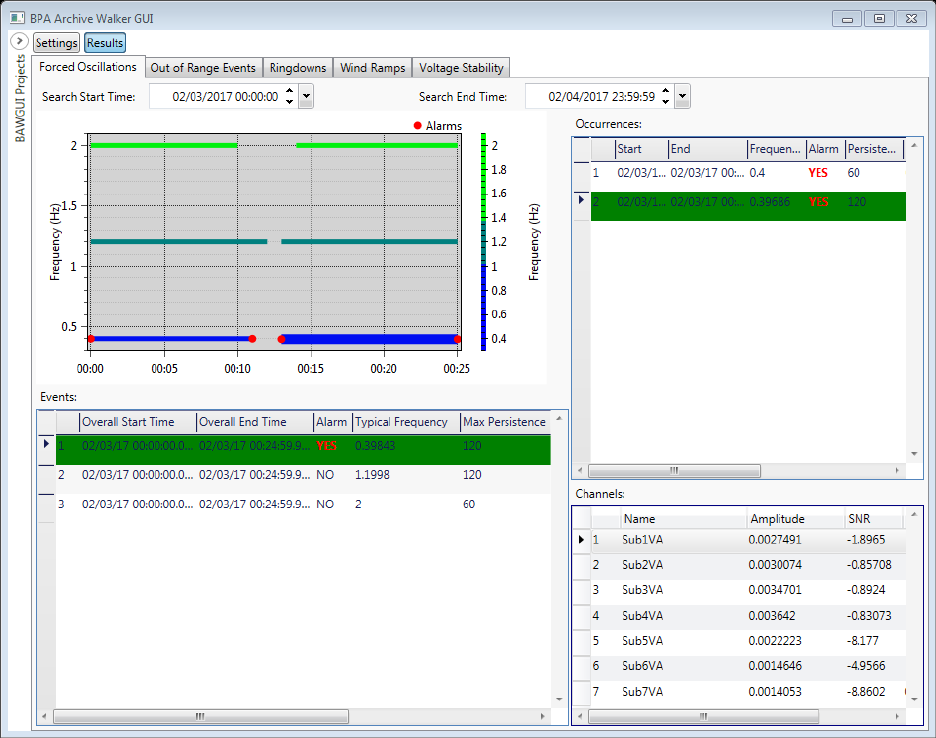This screenshot has height=738, width=936.
Task: Select the Wind Ramps tab
Action: pos(372,68)
